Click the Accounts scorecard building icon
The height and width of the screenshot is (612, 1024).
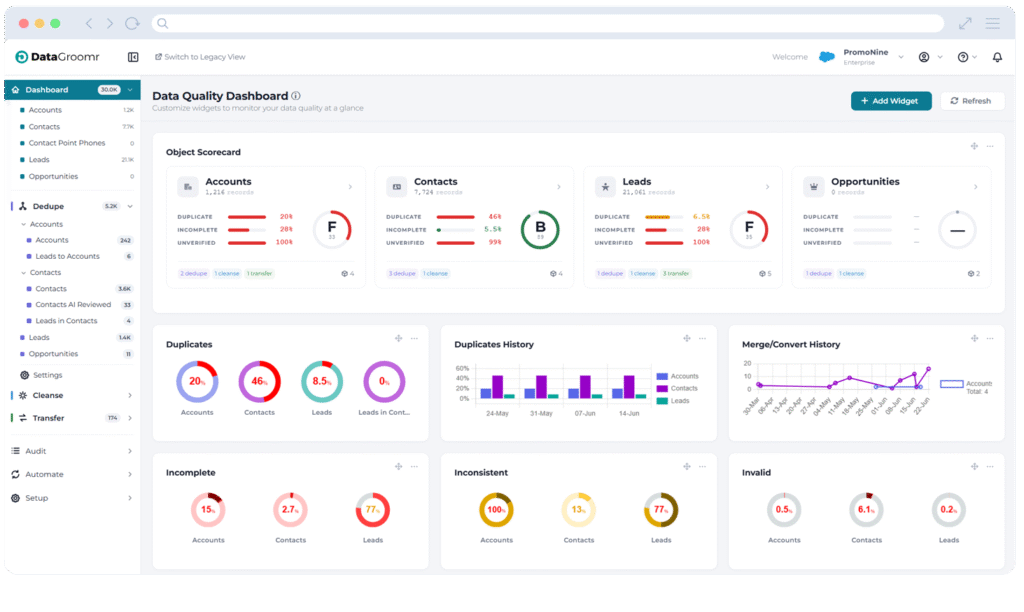188,187
